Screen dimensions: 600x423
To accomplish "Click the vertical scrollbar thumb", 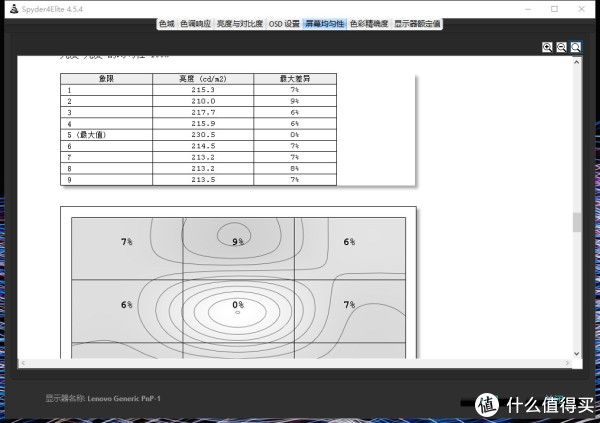I will [576, 222].
